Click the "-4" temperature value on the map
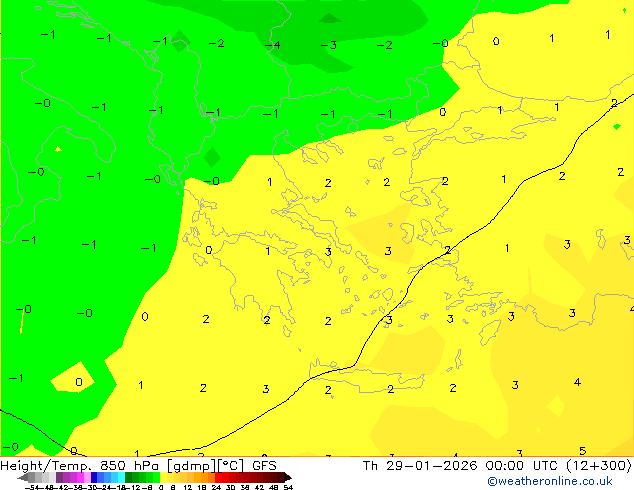This screenshot has width=634, height=490. pyautogui.click(x=273, y=45)
